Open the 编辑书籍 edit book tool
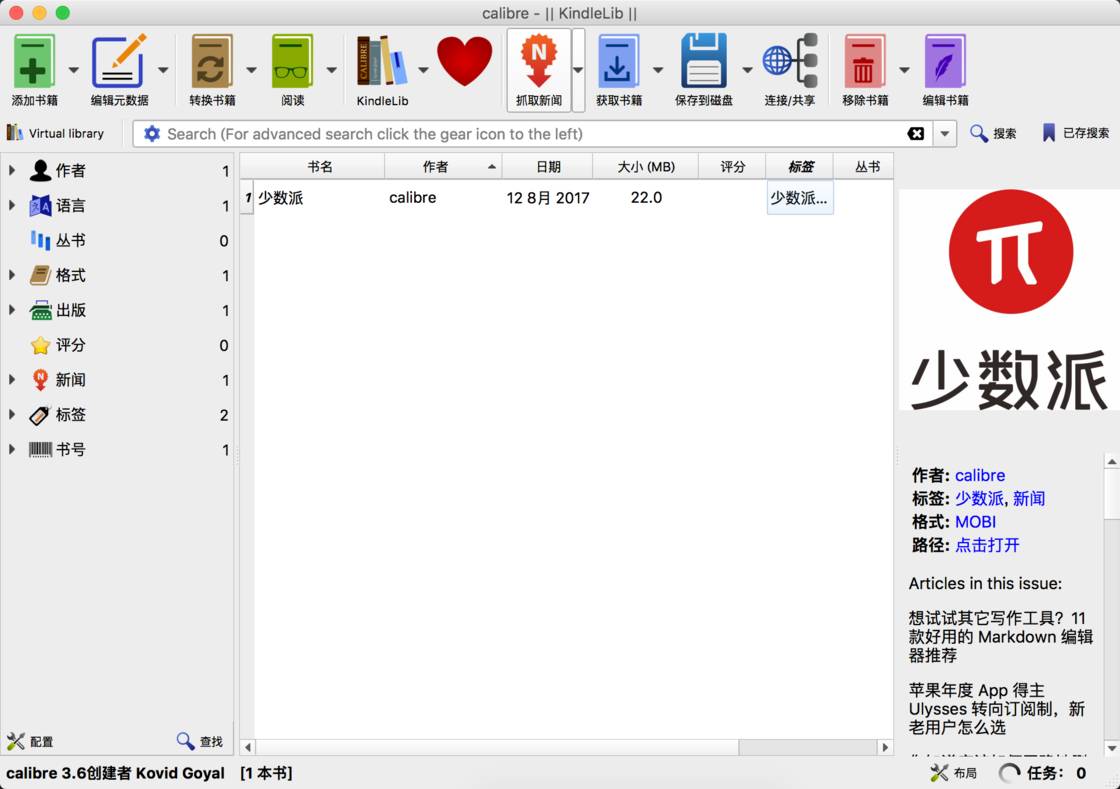 [945, 62]
